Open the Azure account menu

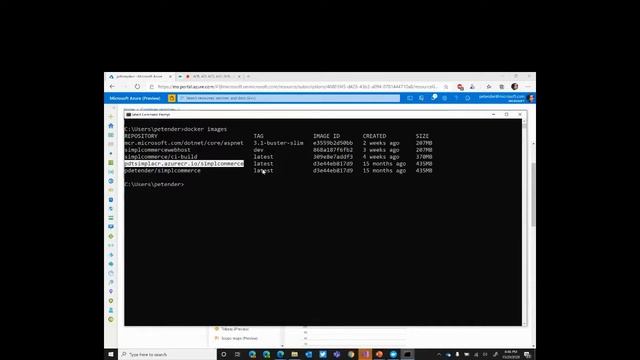[506, 98]
